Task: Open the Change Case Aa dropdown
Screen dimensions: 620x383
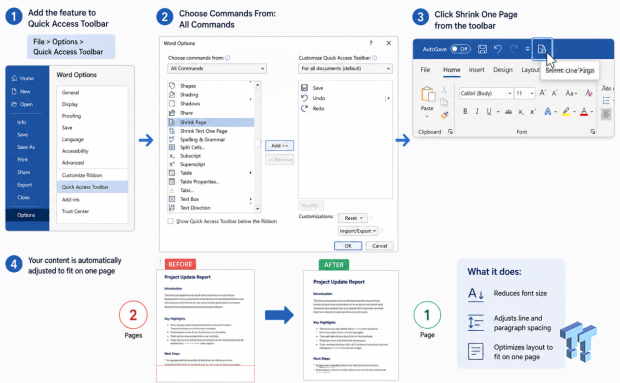Action: (571, 93)
